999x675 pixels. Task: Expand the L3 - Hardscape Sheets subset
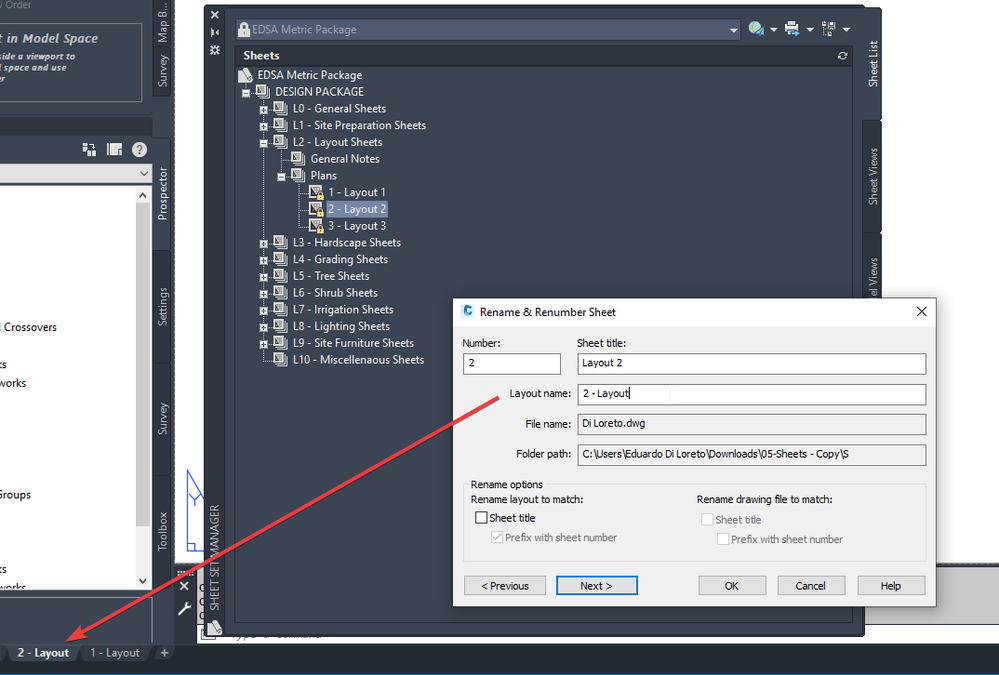263,243
